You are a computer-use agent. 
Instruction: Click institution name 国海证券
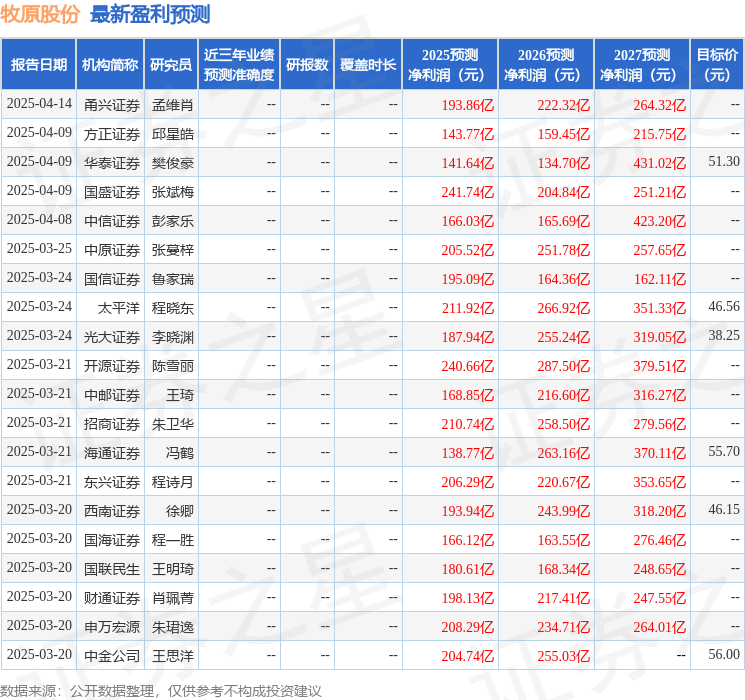(x=112, y=539)
